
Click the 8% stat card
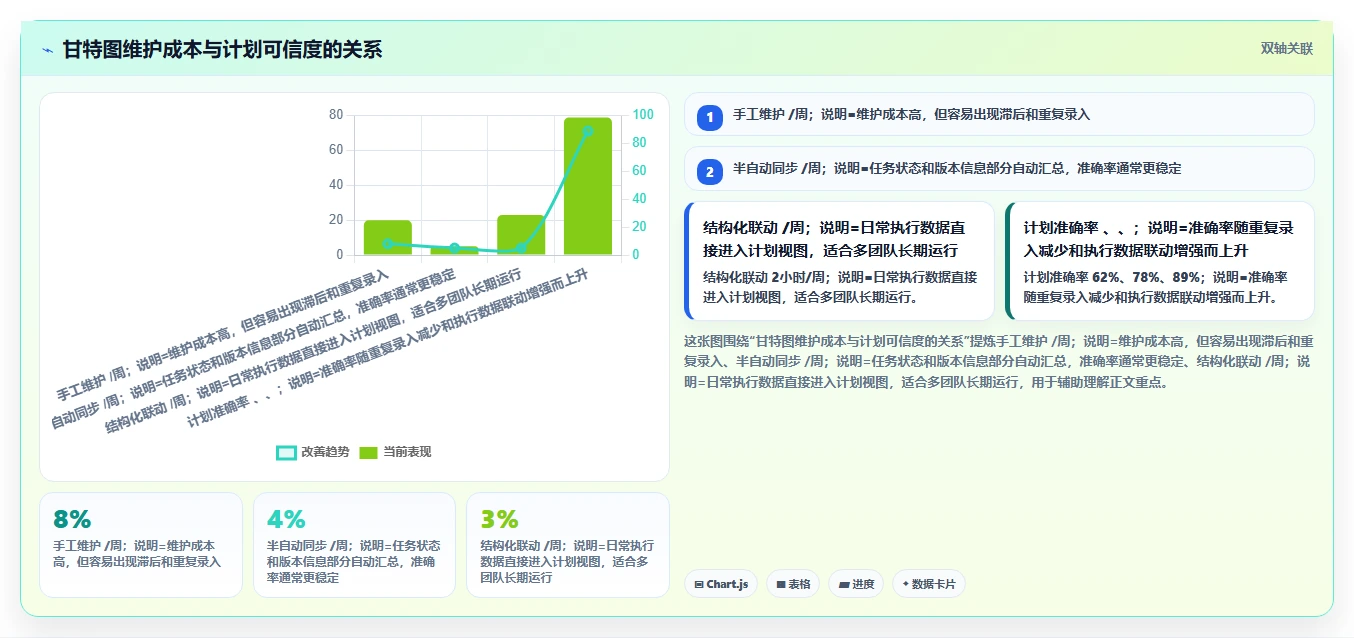tap(141, 545)
